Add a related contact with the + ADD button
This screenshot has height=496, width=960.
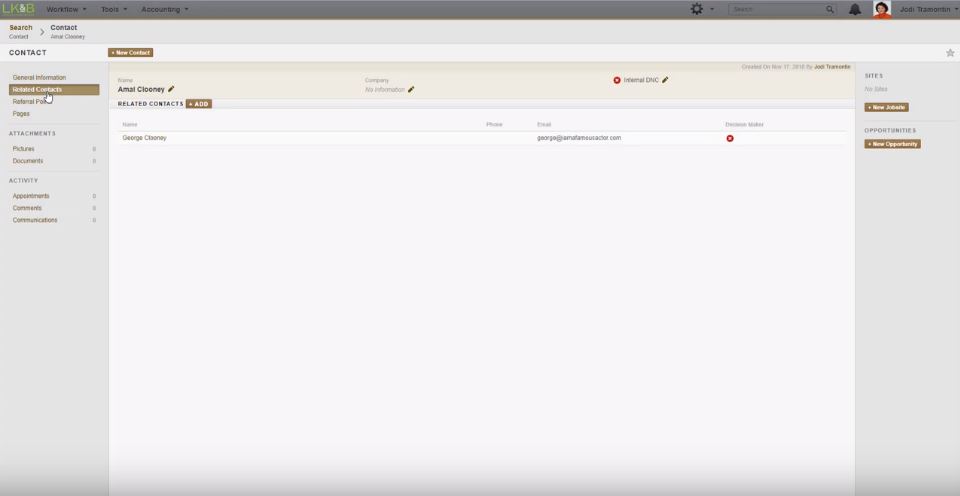(199, 104)
